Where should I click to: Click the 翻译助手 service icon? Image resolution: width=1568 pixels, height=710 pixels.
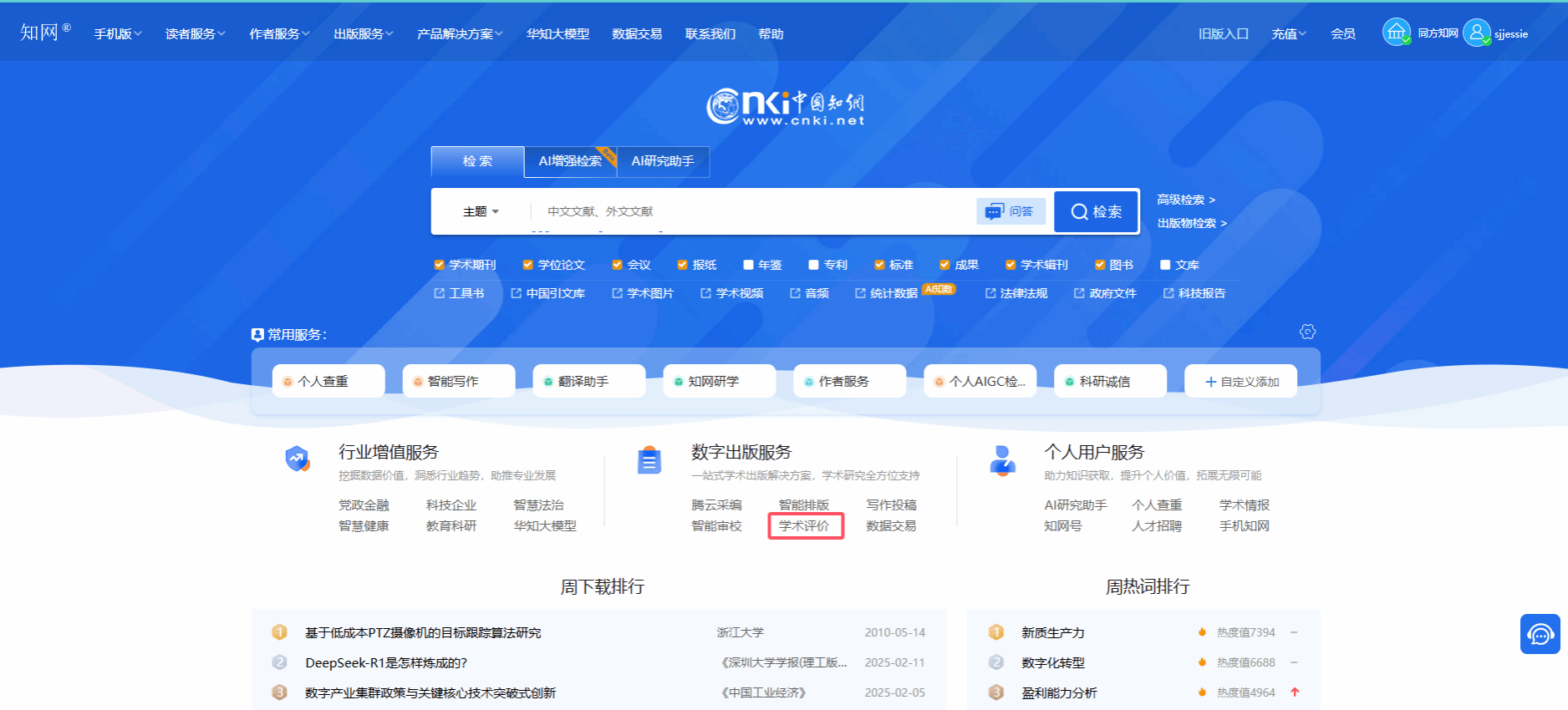tap(548, 382)
